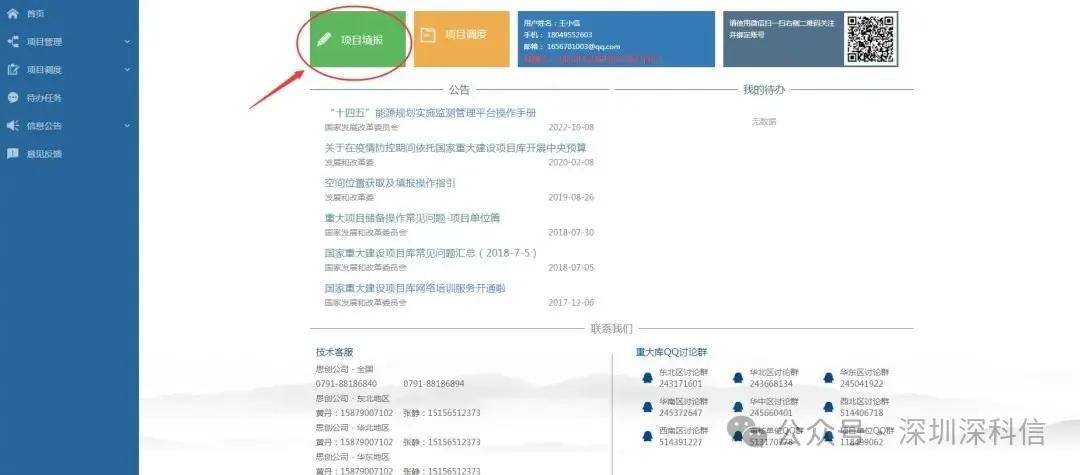Click the 无数据 text under 我的待办
Viewport: 1080px width, 475px height.
(764, 122)
